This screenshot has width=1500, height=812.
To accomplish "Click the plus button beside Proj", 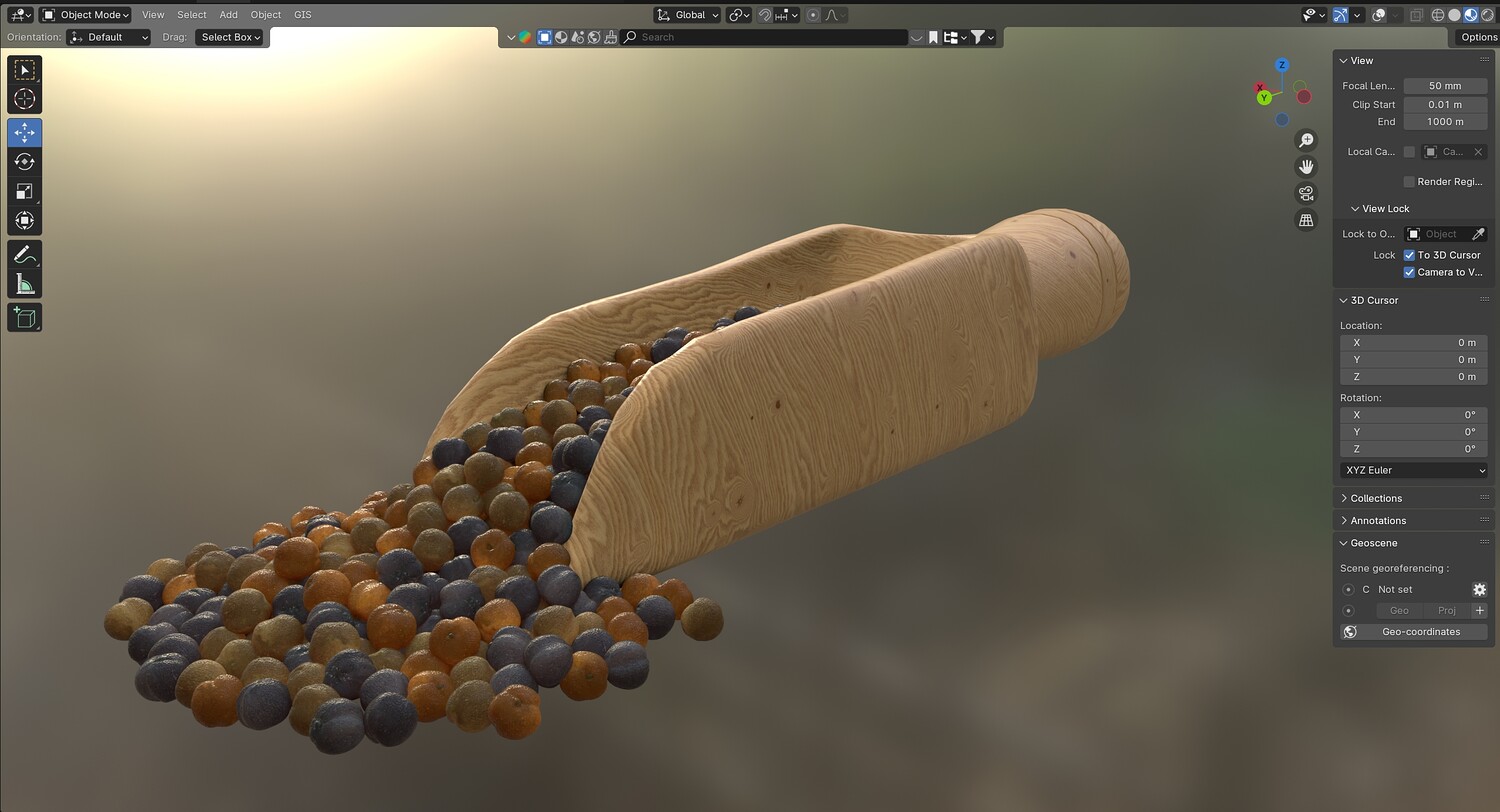I will point(1479,611).
